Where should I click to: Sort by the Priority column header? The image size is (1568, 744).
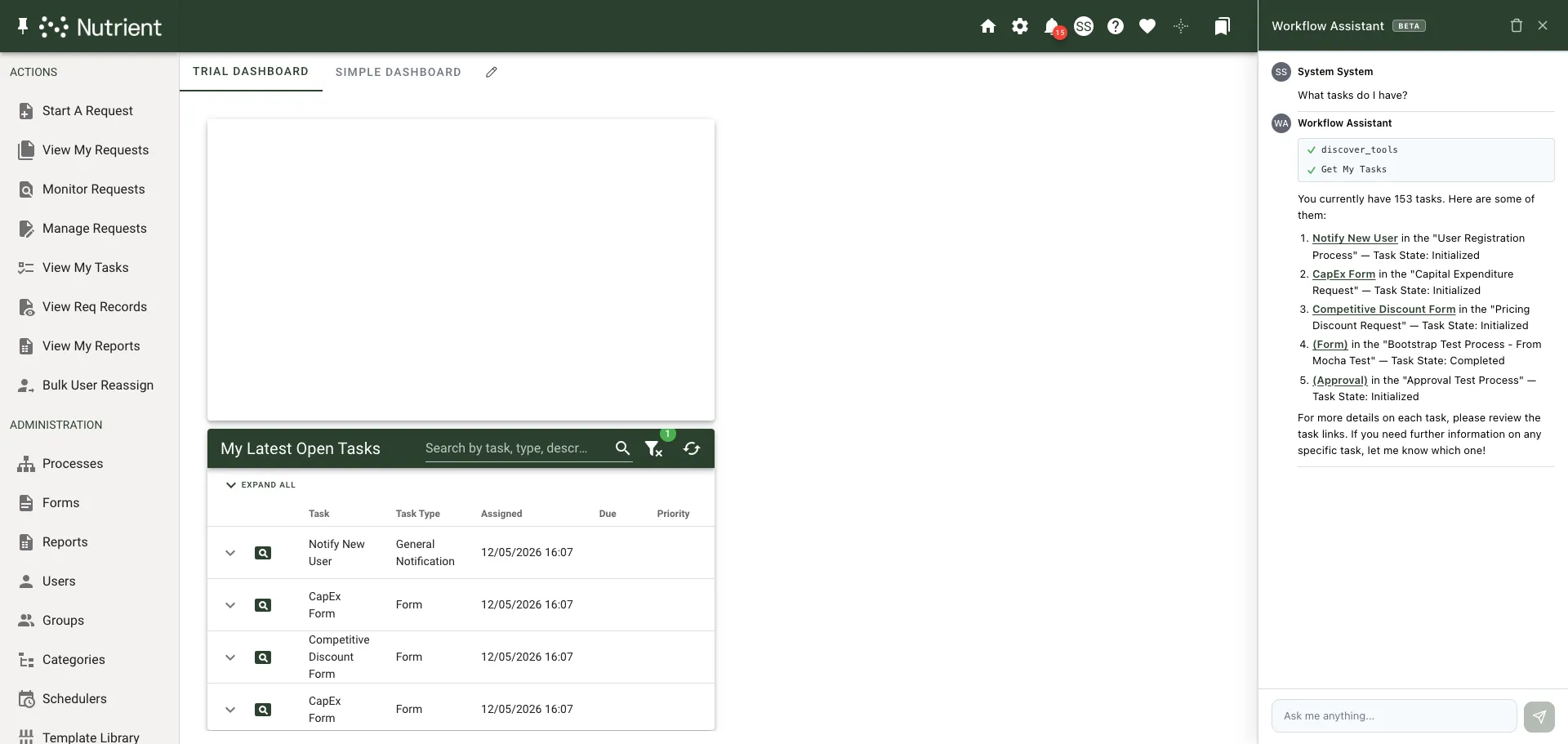pos(673,514)
